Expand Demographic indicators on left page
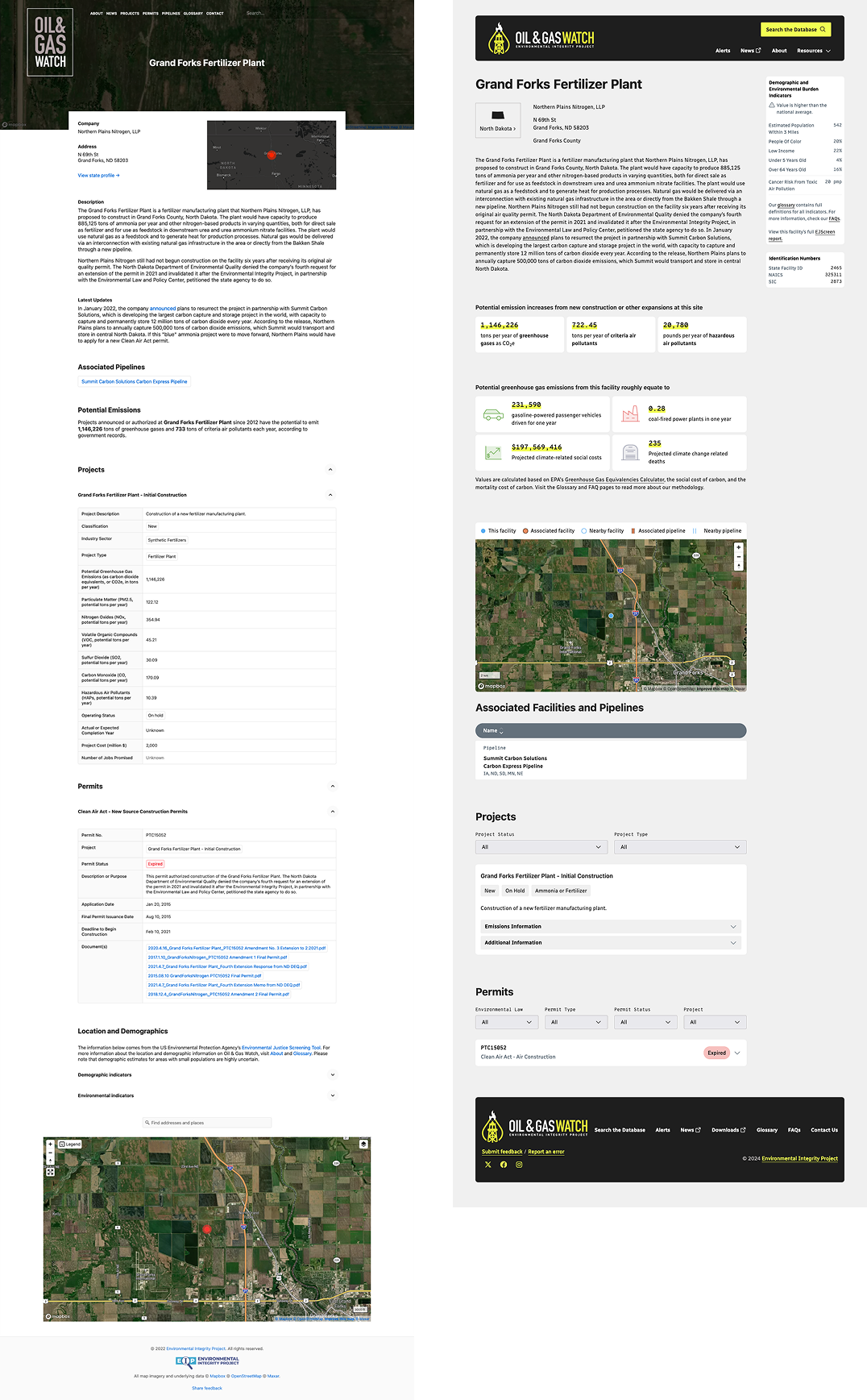The height and width of the screenshot is (1400, 867). [x=332, y=1075]
